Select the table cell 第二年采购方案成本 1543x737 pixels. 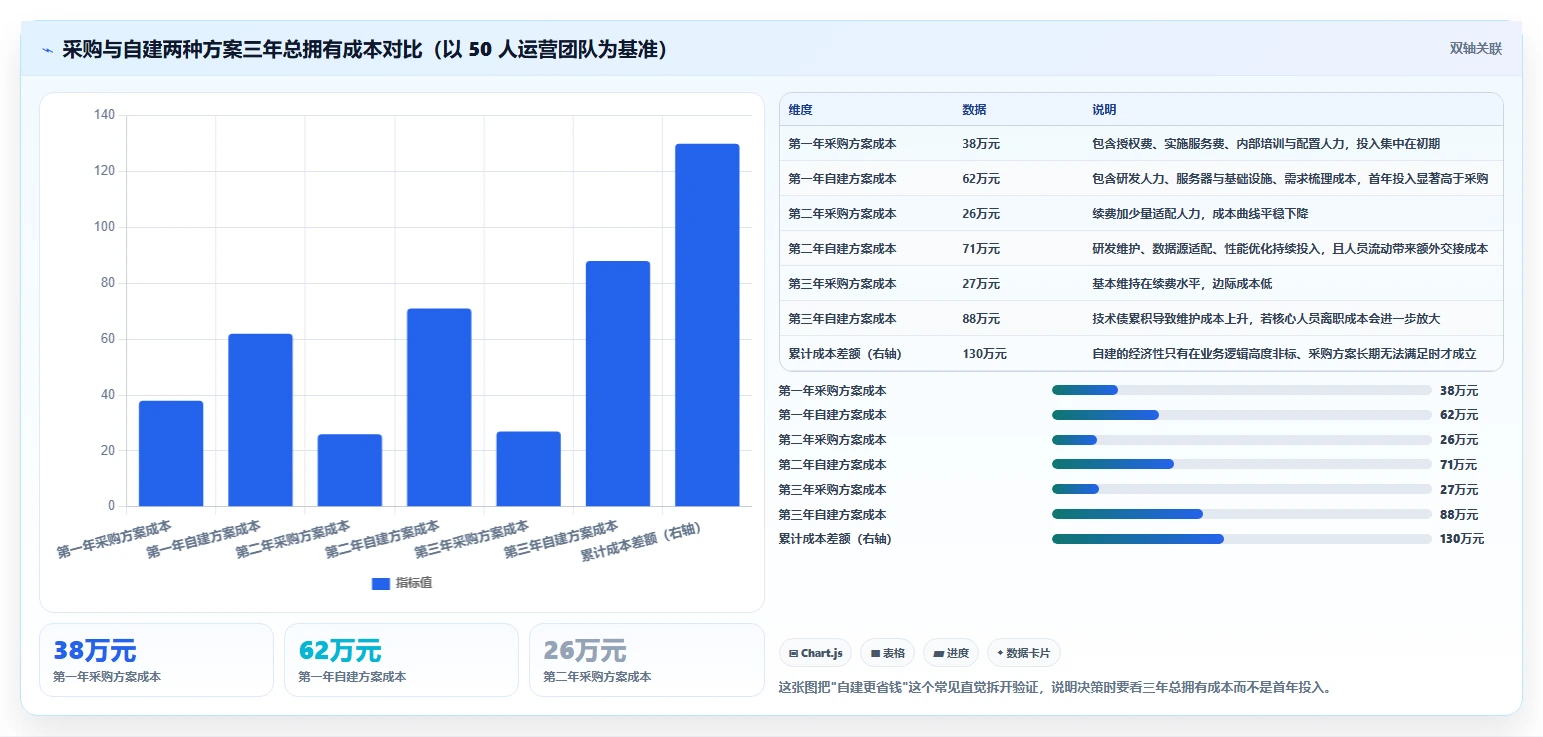click(842, 214)
